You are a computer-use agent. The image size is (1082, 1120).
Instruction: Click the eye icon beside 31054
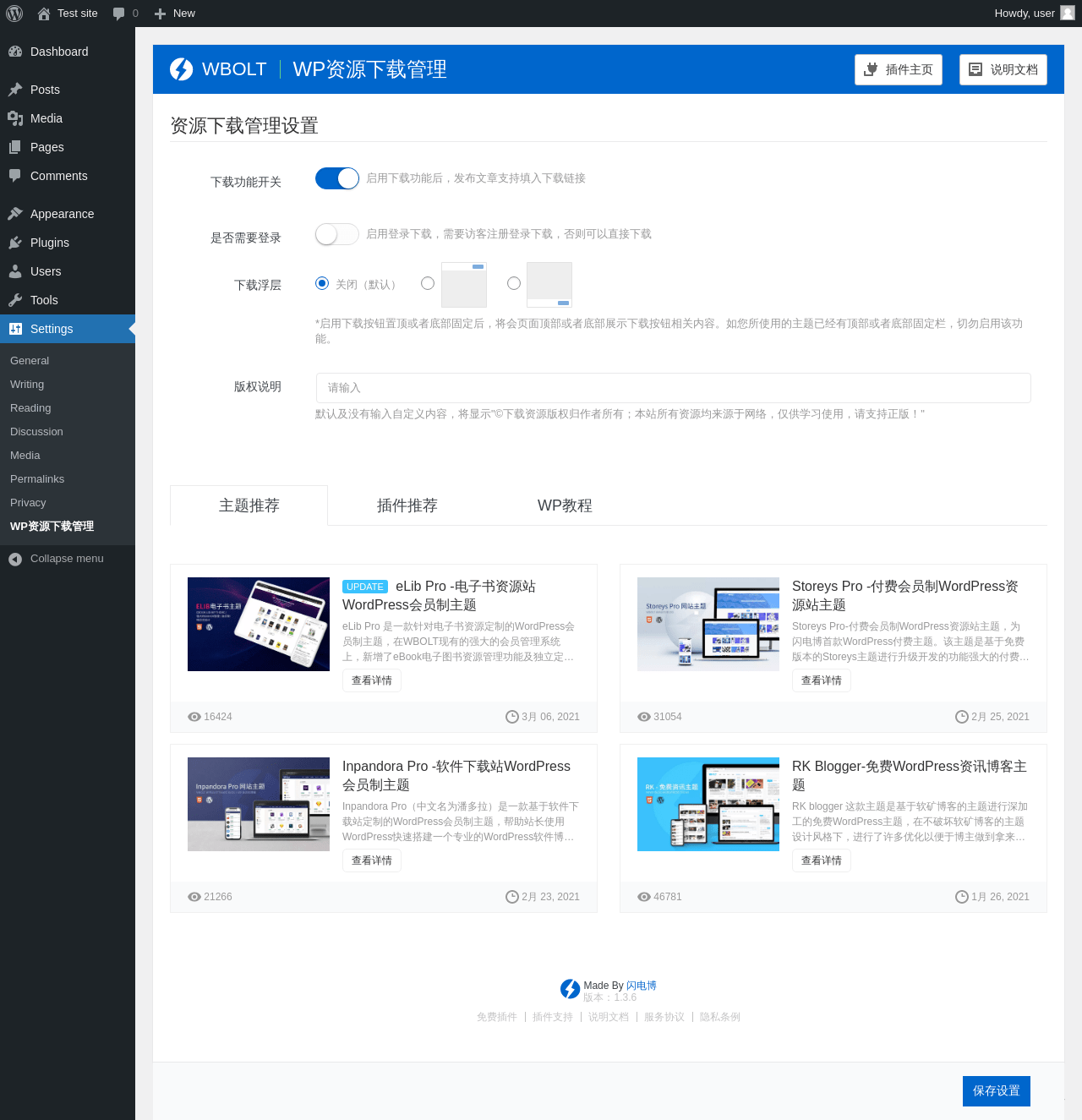click(644, 717)
